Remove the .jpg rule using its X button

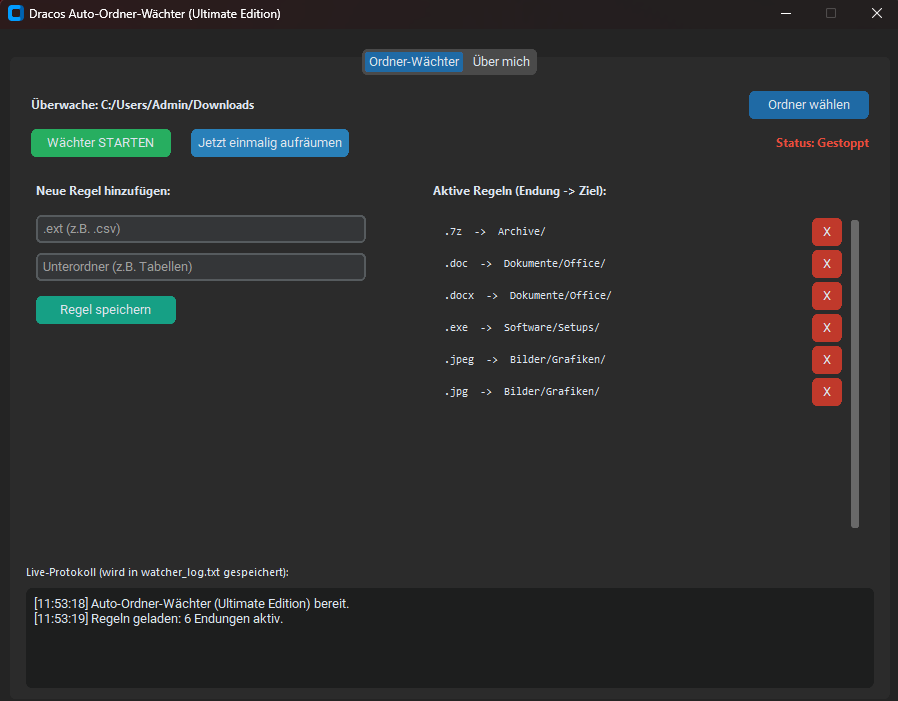[826, 392]
